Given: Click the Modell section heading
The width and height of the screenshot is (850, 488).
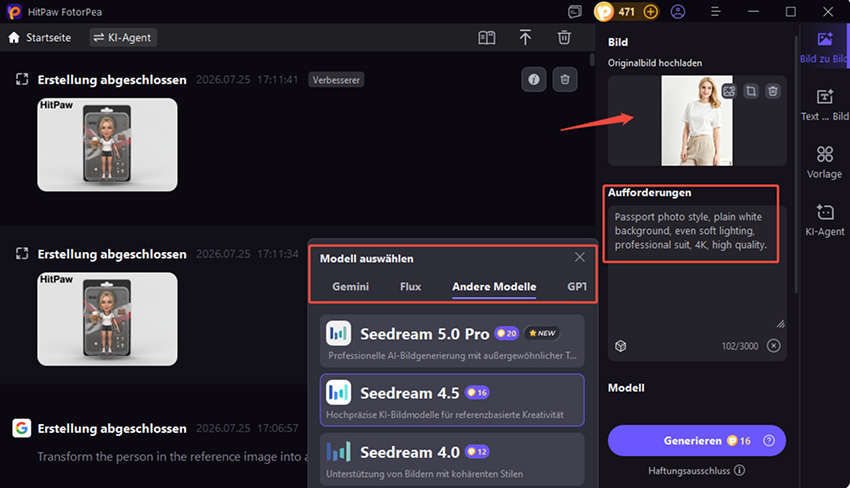Looking at the screenshot, I should click(x=626, y=388).
